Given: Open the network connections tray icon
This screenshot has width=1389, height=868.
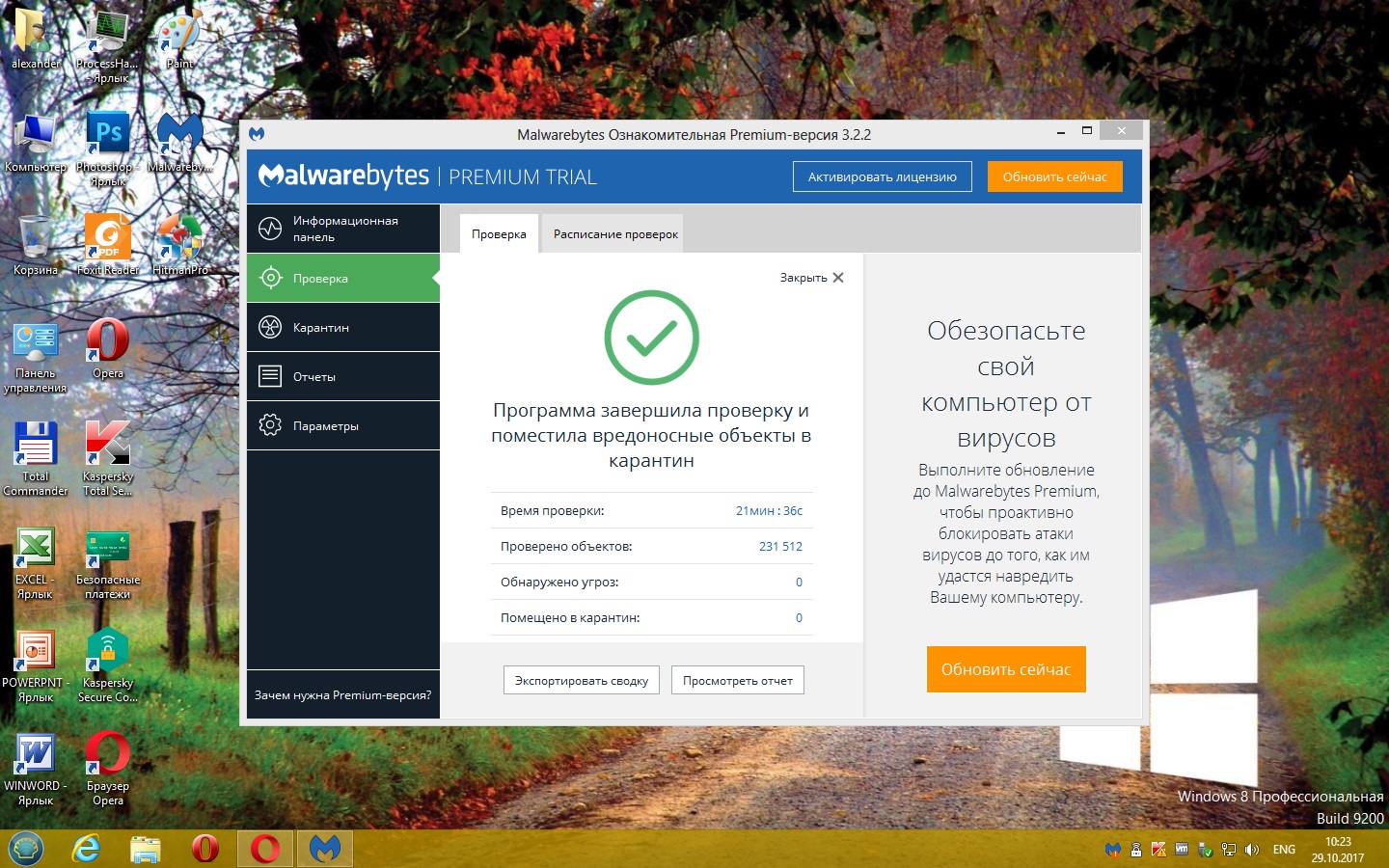Looking at the screenshot, I should tap(1229, 850).
